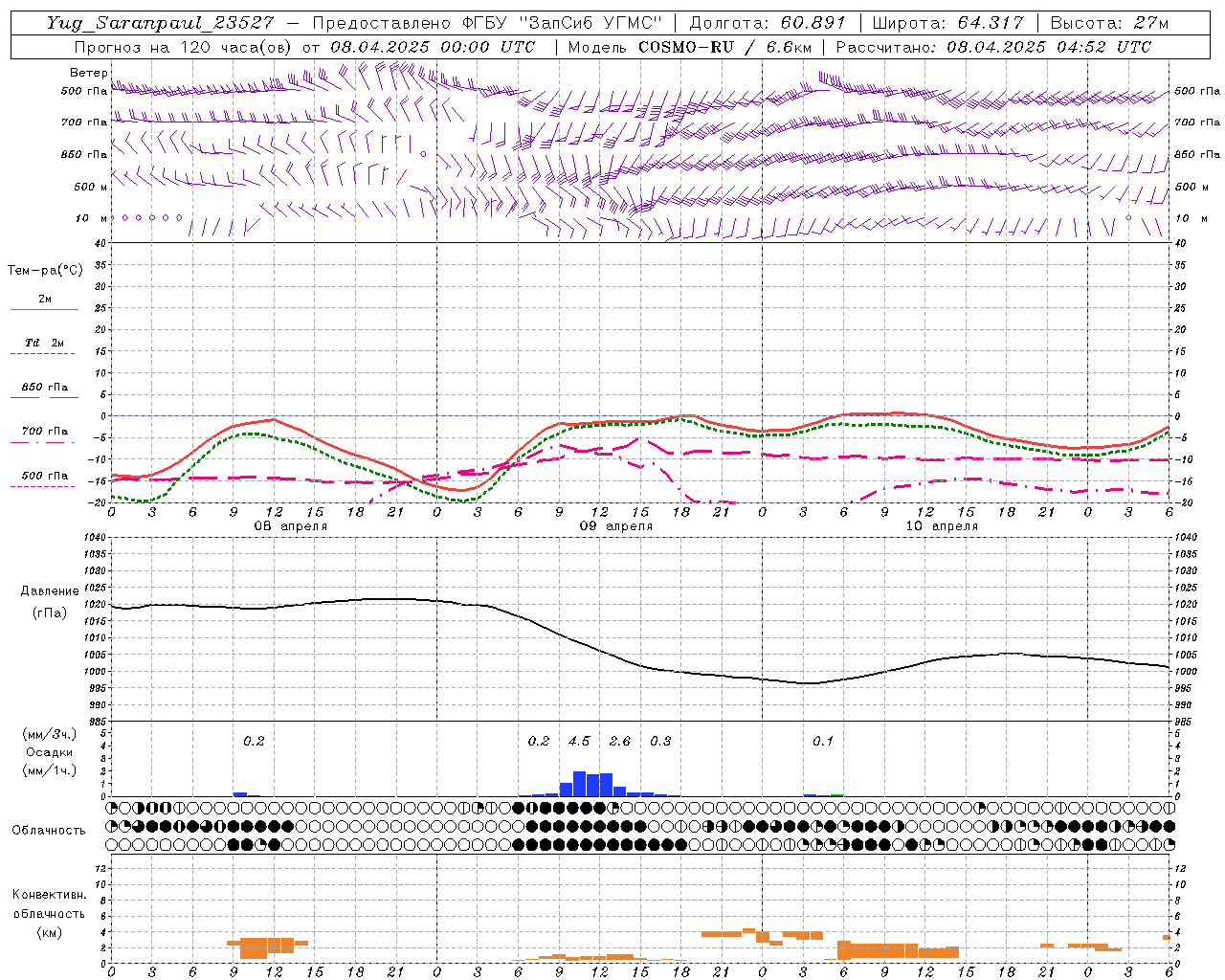Click the 500 гПа temperature legend entry
Viewport: 1225px width, 980px height.
45,476
